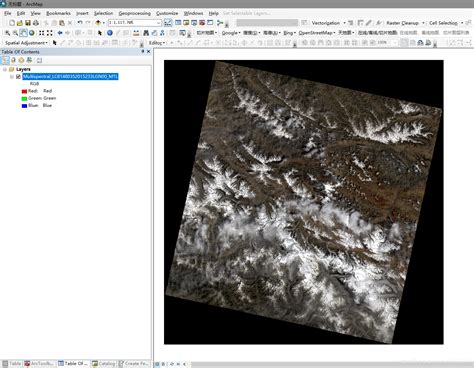Choose the Select Elements arrow tool
This screenshot has height=368, width=474.
100,33
